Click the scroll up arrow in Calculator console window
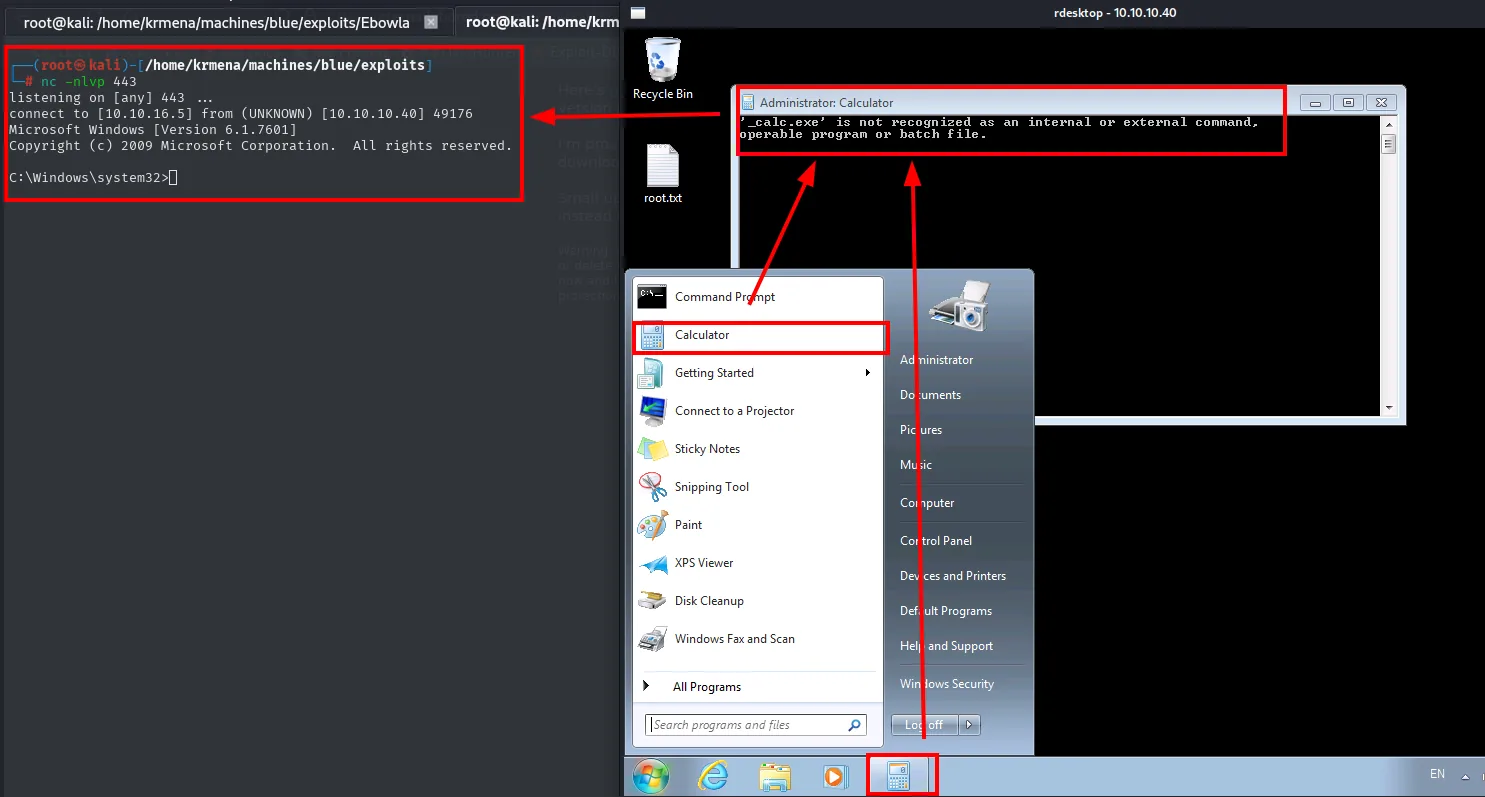1485x797 pixels. (x=1389, y=124)
